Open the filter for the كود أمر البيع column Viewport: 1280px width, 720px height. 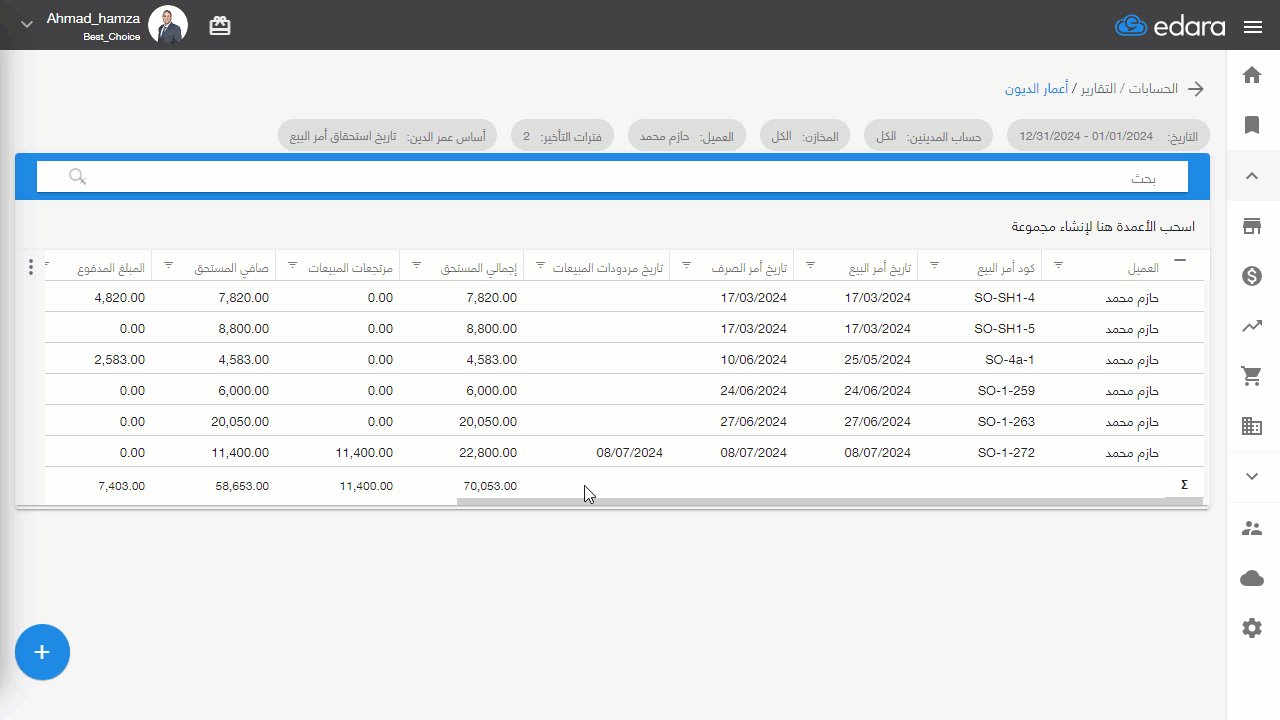coord(935,265)
